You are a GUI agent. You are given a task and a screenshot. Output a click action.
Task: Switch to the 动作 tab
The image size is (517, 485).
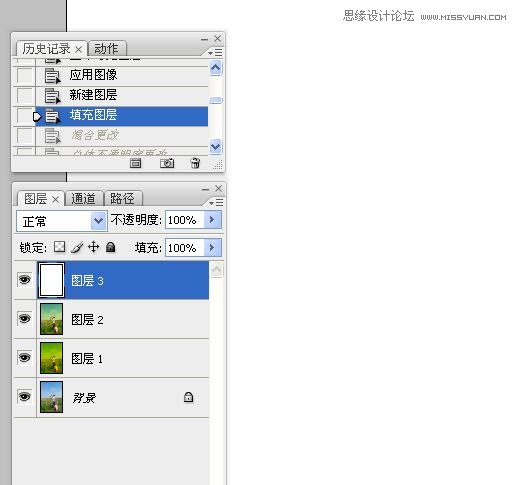[106, 49]
